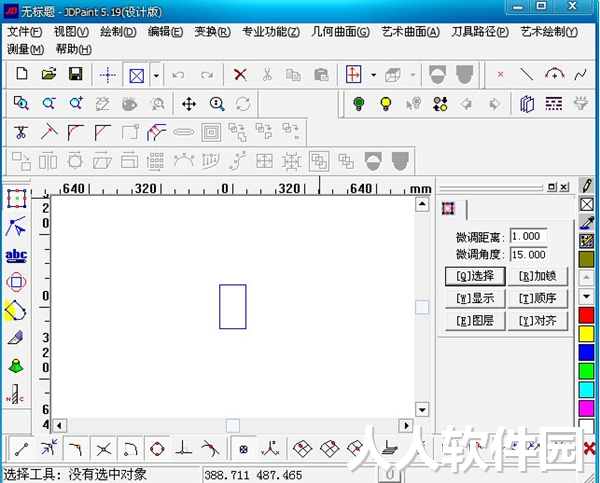The height and width of the screenshot is (483, 600).
Task: Select the green 3D cone surface tool
Action: (16, 366)
